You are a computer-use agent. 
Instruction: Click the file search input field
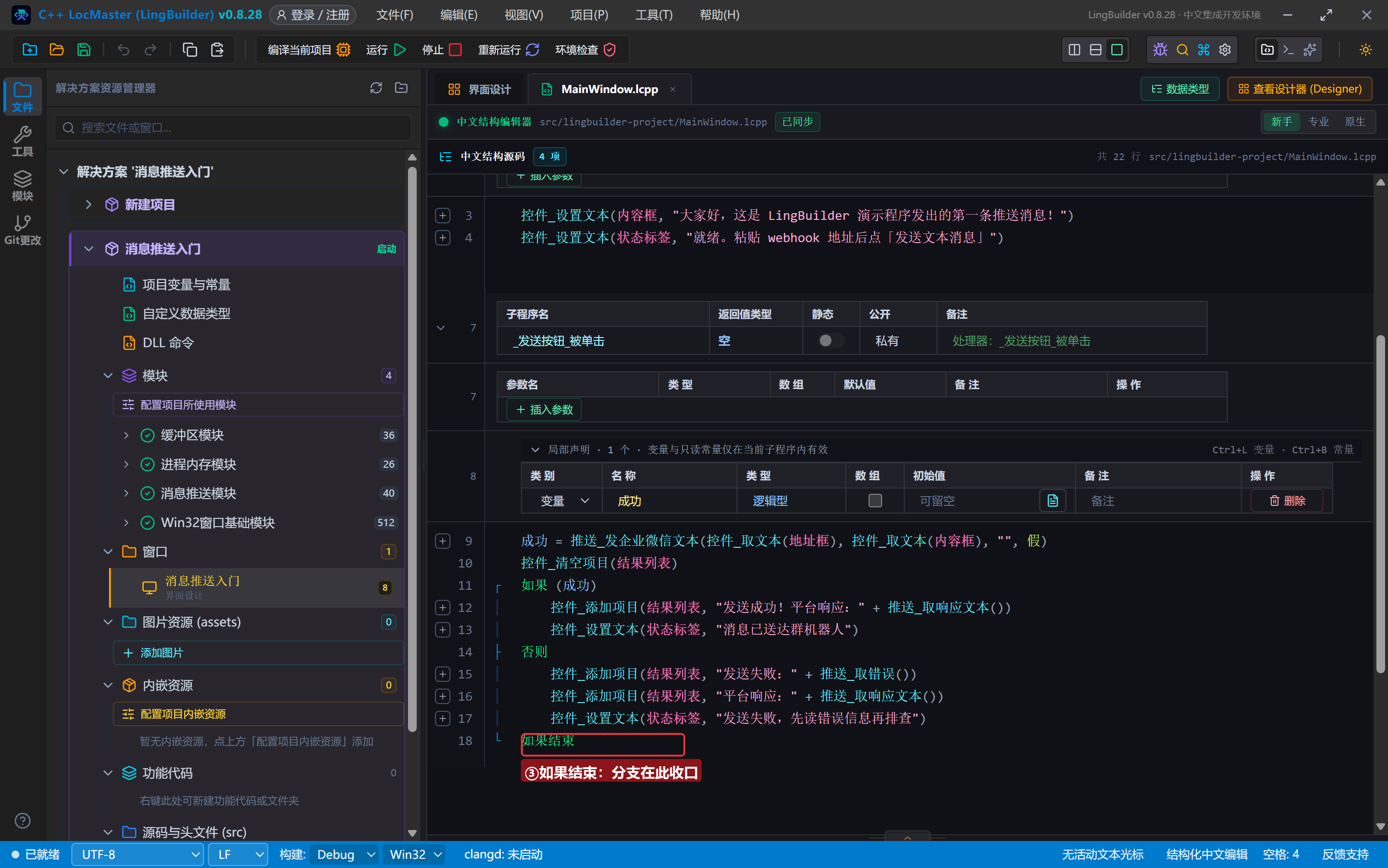[x=233, y=127]
